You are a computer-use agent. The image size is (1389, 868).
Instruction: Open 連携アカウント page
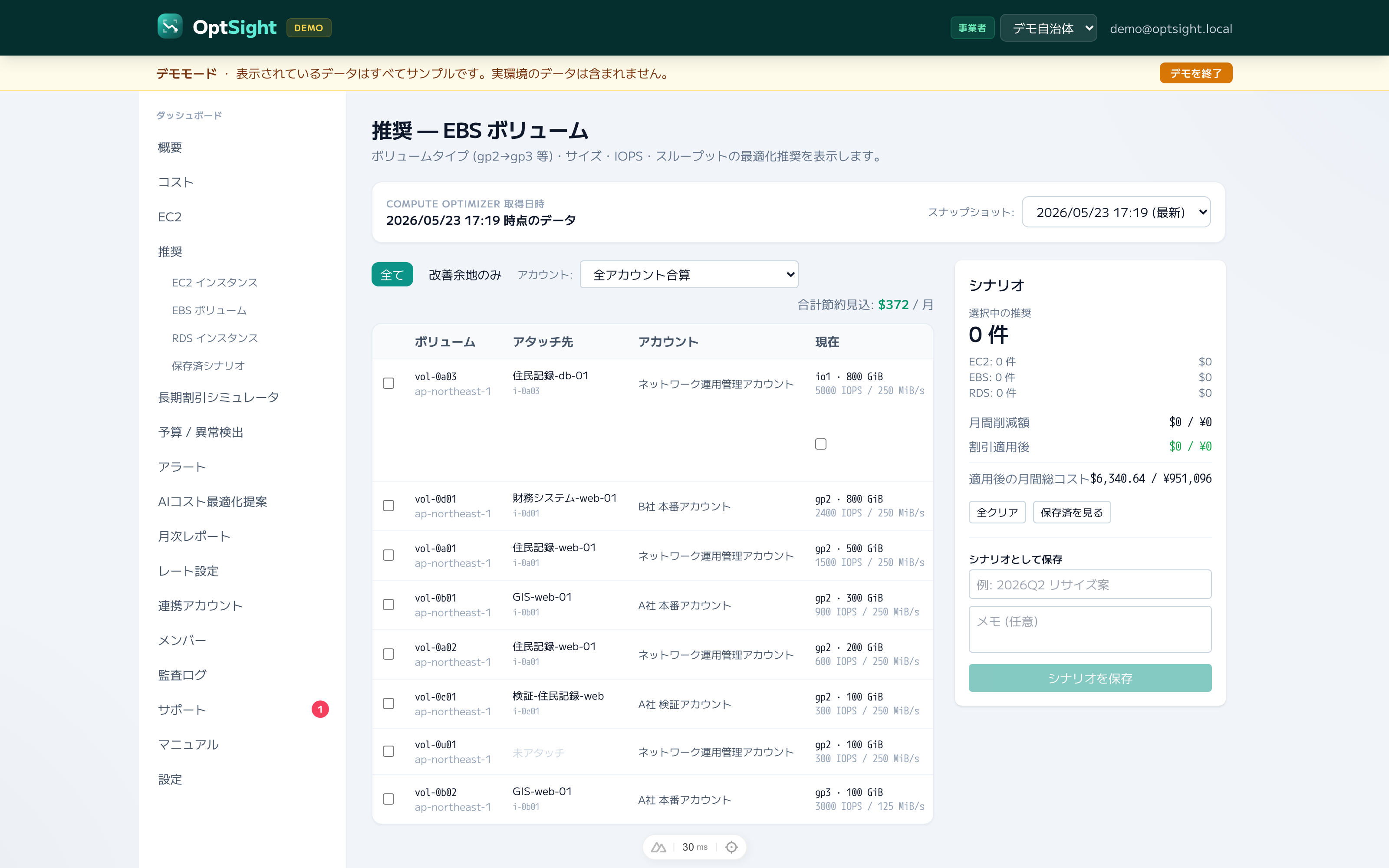point(200,606)
